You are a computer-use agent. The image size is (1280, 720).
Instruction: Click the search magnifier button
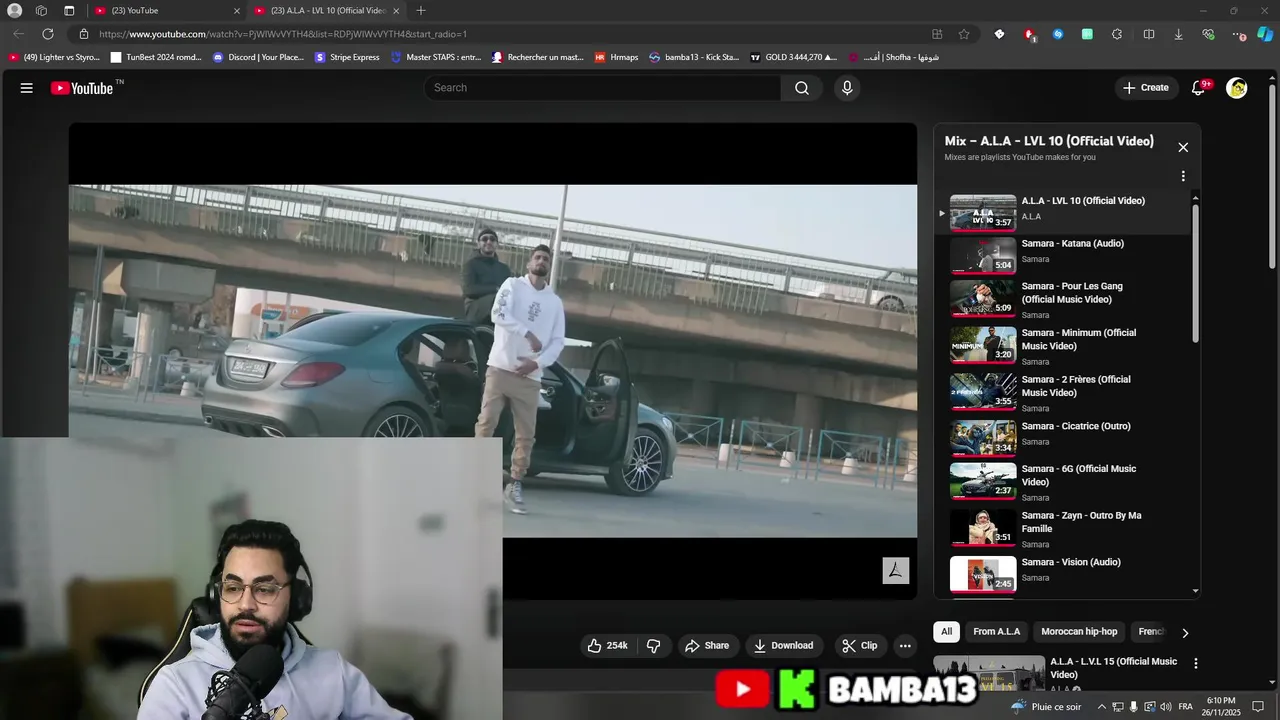pos(802,88)
